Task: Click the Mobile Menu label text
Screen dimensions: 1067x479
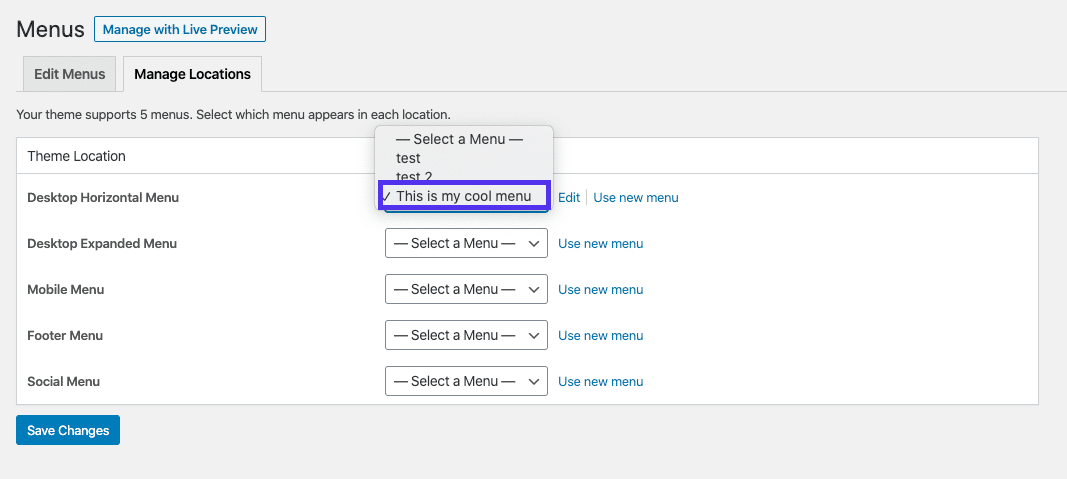Action: pyautogui.click(x=66, y=290)
